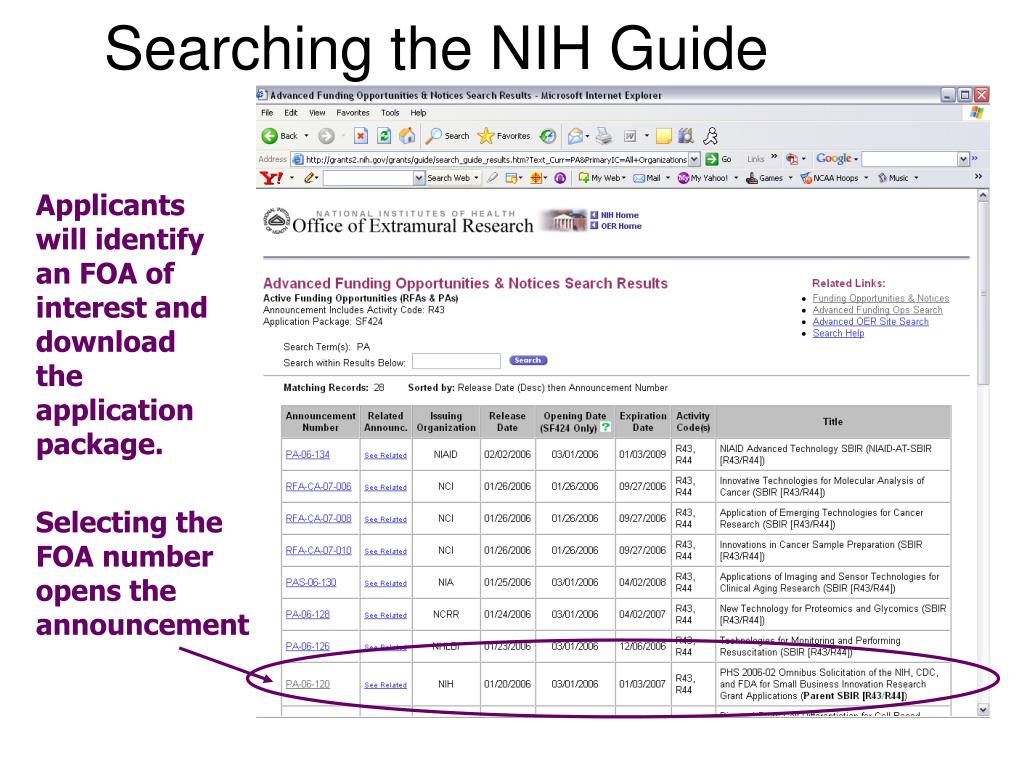Open Yahoo Games toolbar button
The image size is (1024, 768).
[765, 178]
